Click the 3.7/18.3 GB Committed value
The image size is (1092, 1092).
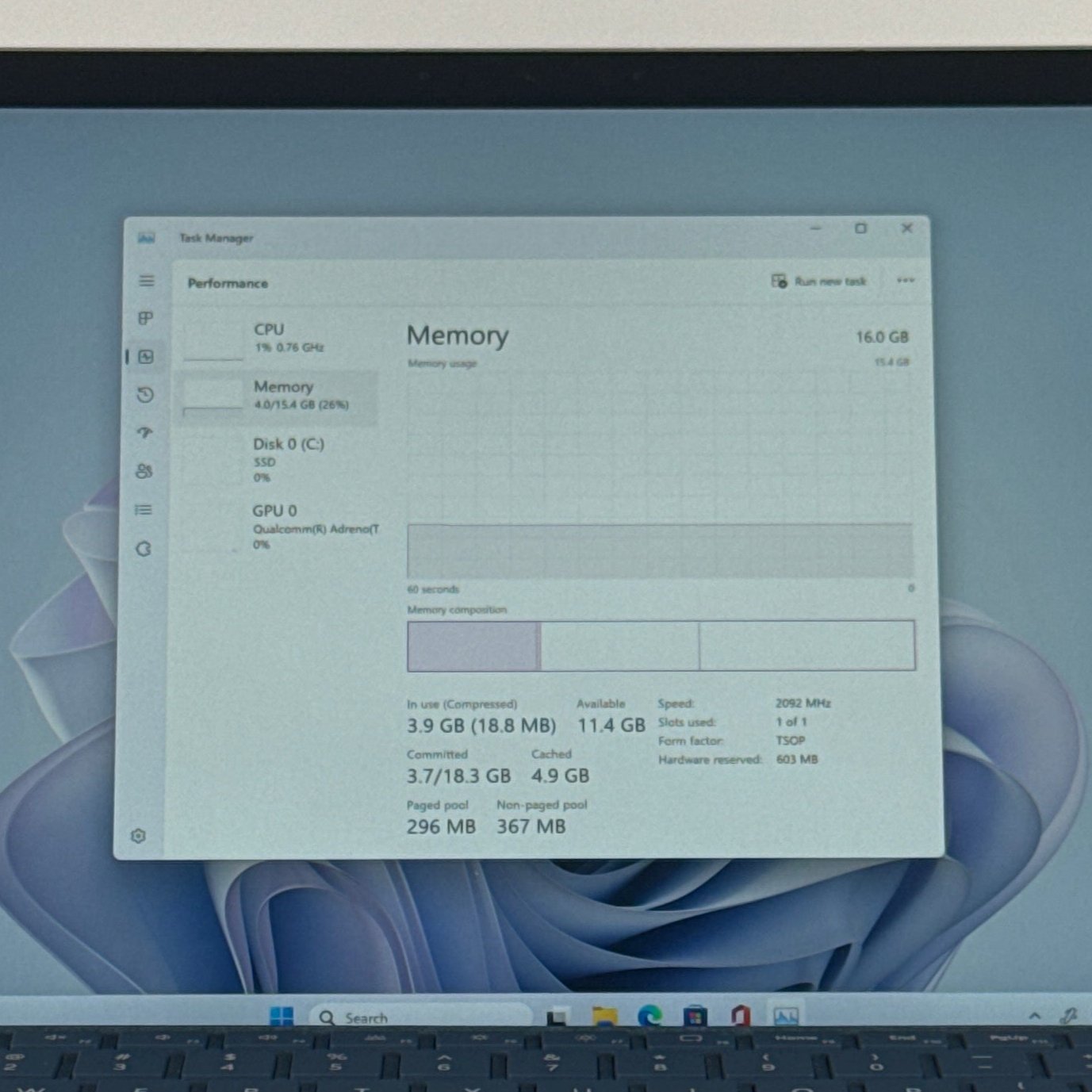tap(458, 776)
